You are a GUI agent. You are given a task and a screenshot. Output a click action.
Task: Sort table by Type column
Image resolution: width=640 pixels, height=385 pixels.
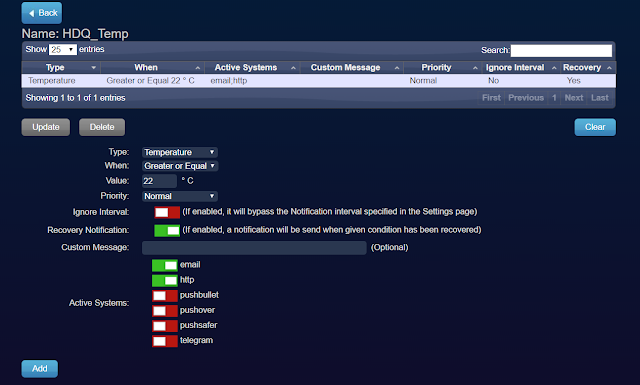(x=61, y=67)
